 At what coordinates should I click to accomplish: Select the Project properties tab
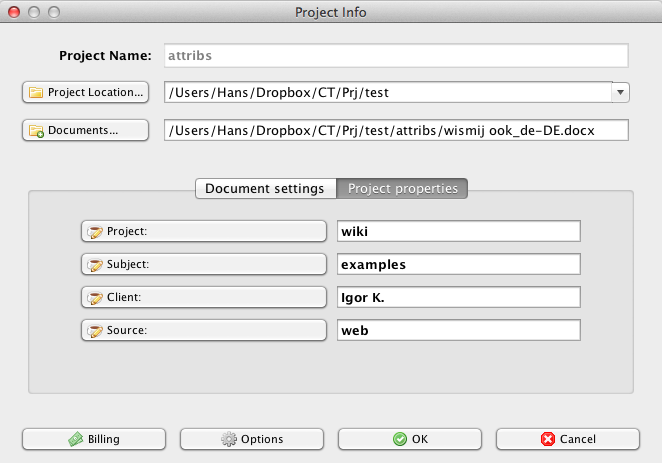coord(402,188)
